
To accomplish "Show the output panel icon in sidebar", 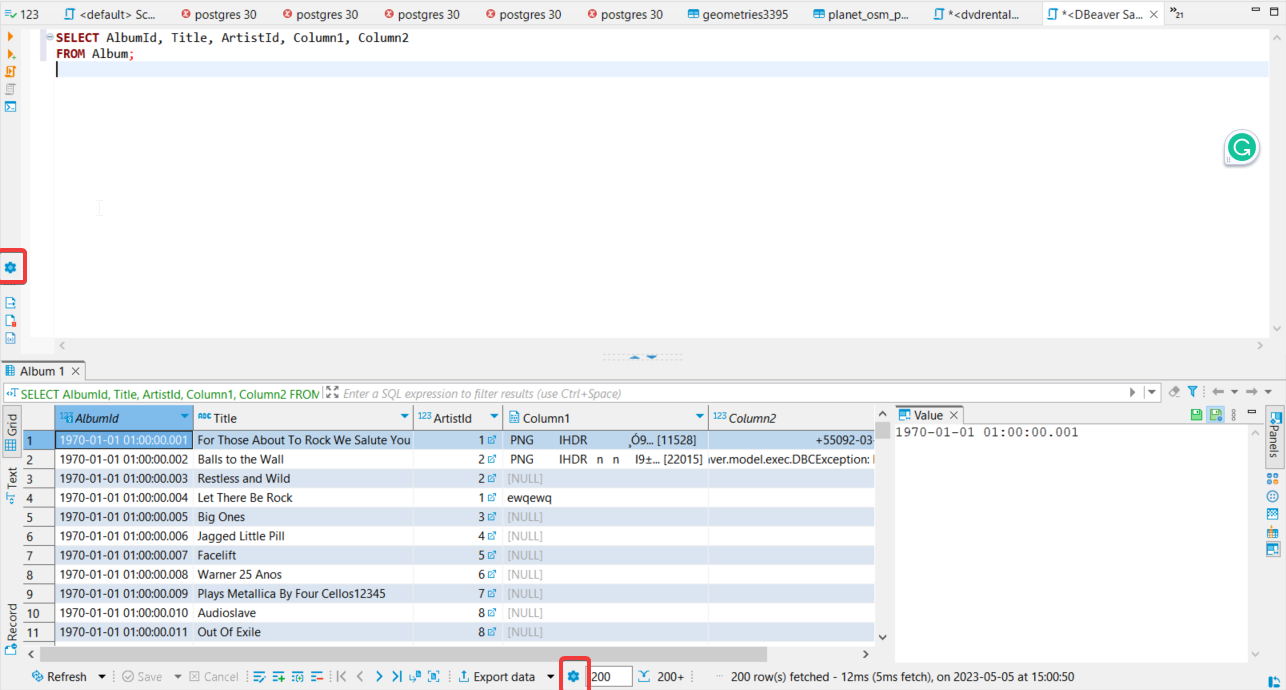I will 11,302.
